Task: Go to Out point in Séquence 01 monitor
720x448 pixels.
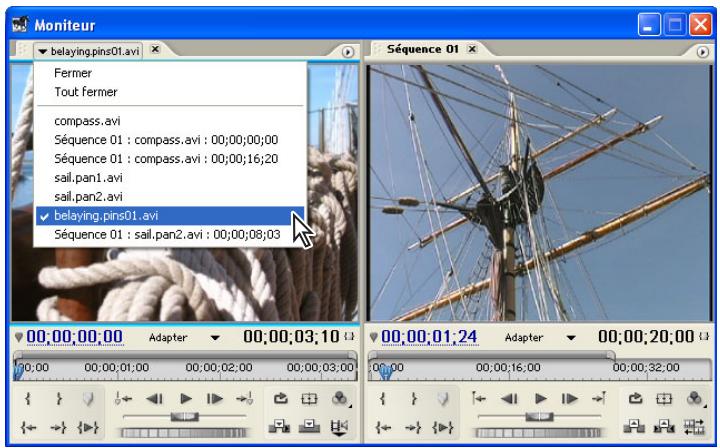Action: (x=413, y=427)
